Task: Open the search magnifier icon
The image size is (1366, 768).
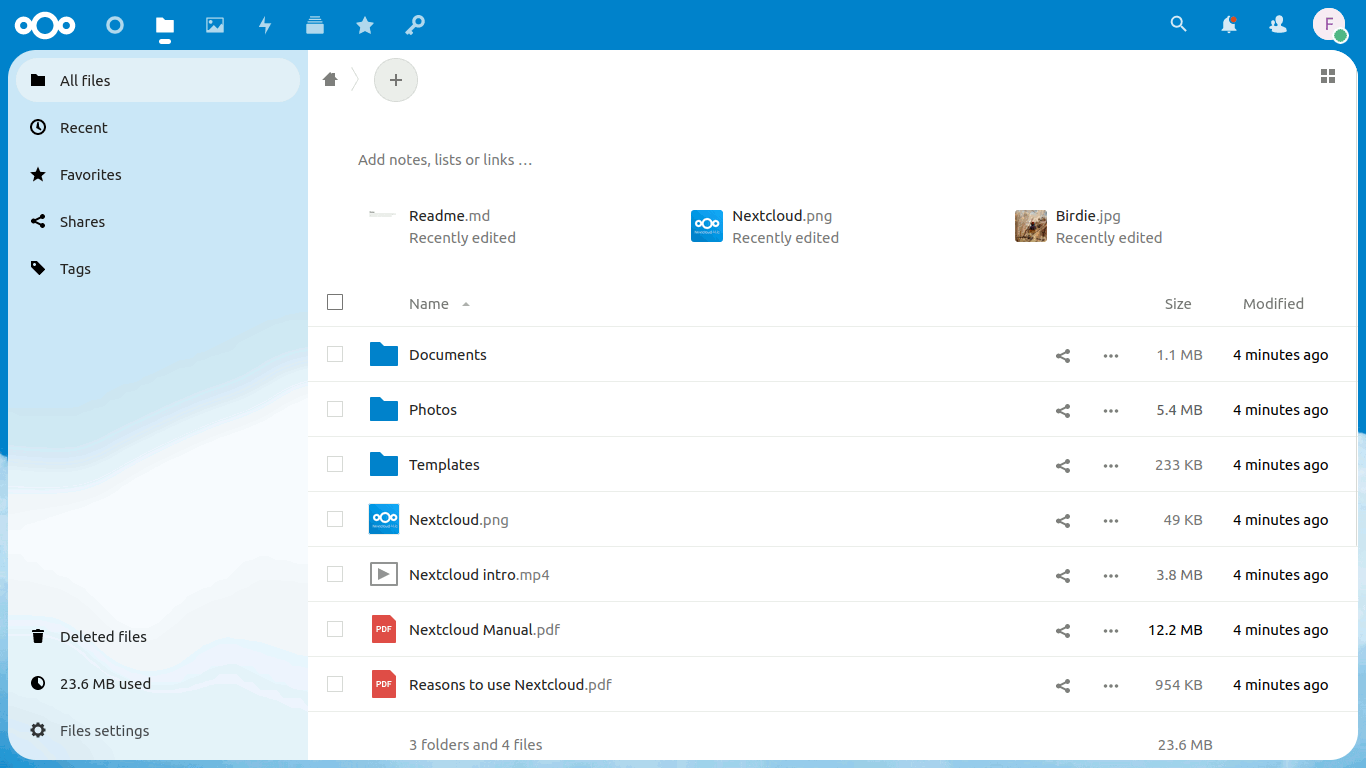Action: pos(1179,25)
